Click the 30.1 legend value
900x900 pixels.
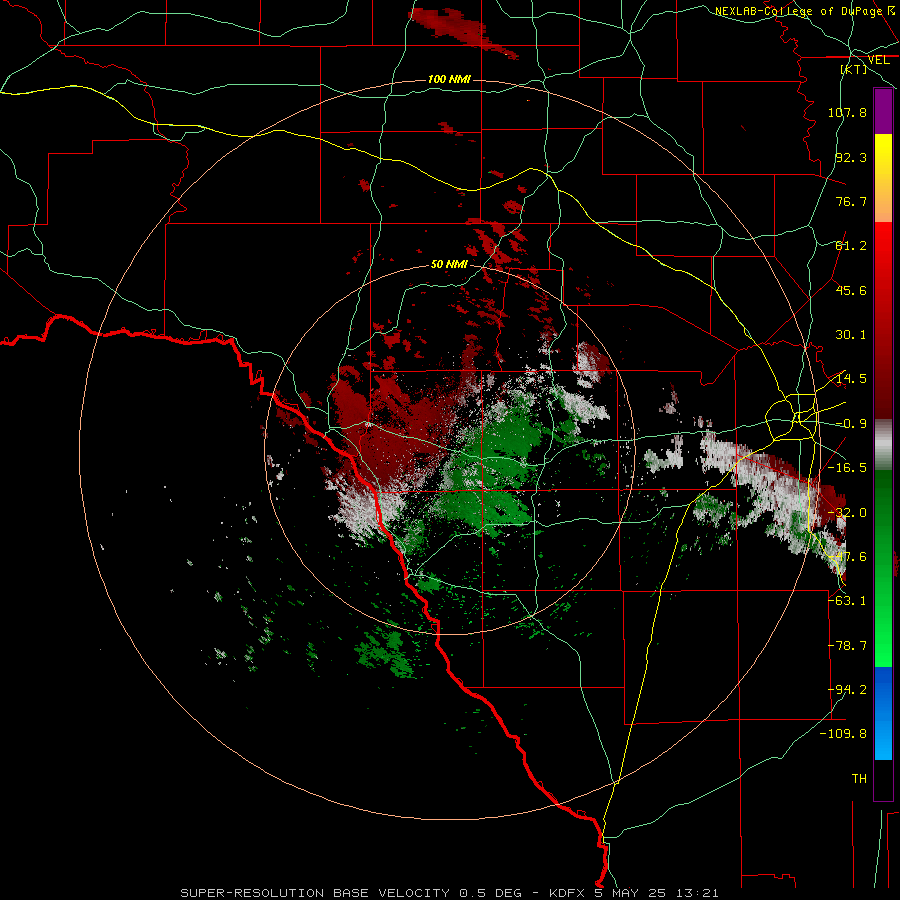(851, 335)
